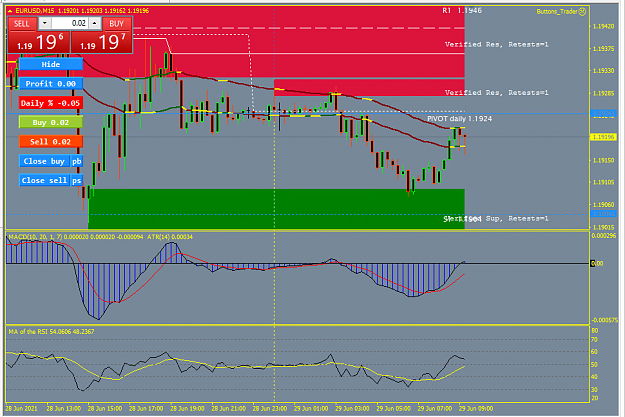Click the Hide panel button

pyautogui.click(x=51, y=64)
